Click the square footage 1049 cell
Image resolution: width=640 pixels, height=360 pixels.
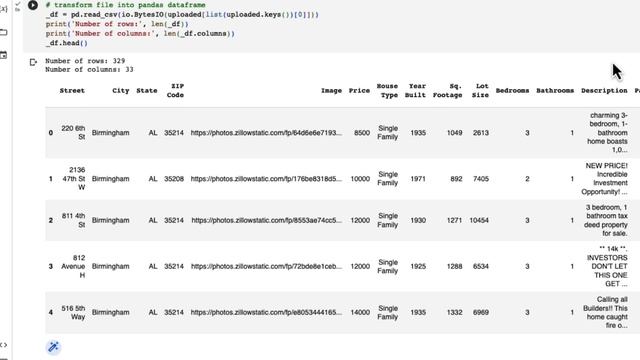(454, 133)
